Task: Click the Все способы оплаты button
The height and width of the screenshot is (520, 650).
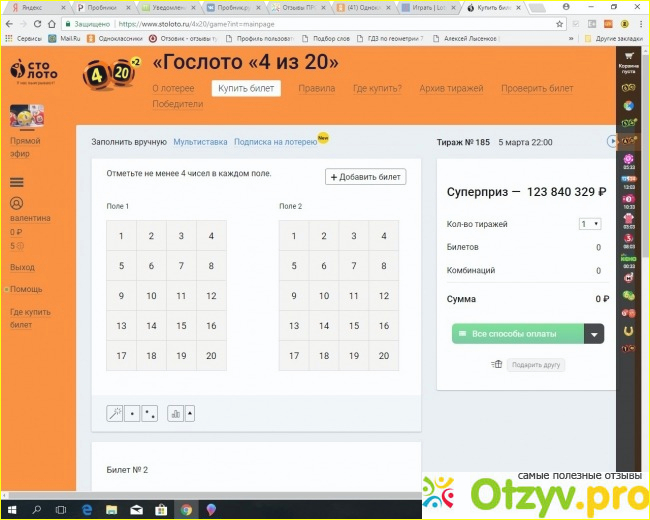Action: 516,334
